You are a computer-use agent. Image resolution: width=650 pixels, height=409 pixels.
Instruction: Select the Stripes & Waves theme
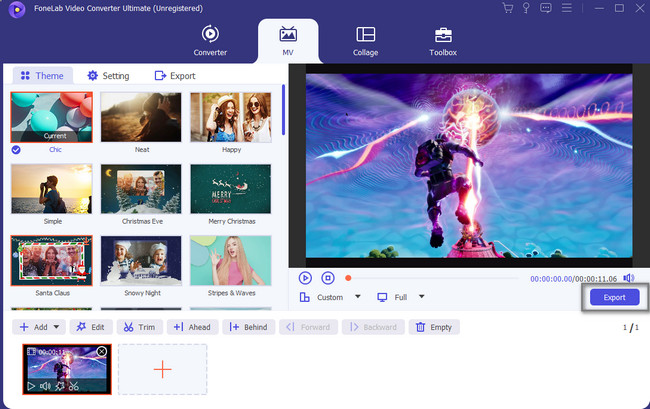point(230,261)
